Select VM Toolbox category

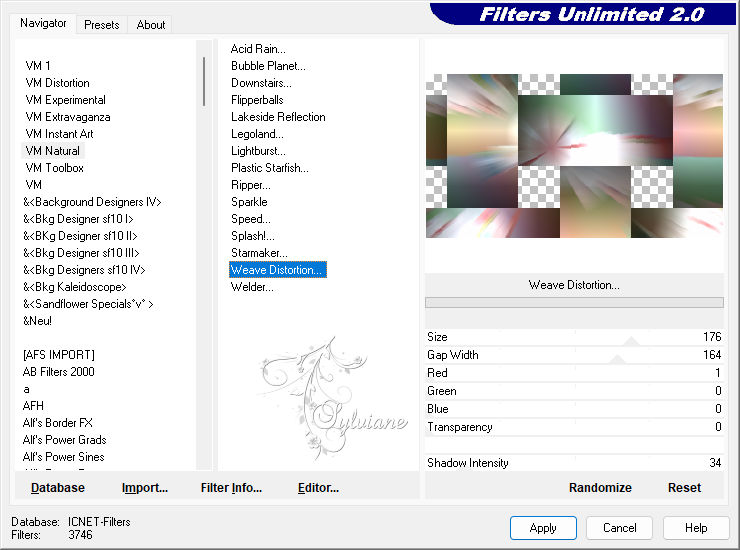[x=55, y=168]
